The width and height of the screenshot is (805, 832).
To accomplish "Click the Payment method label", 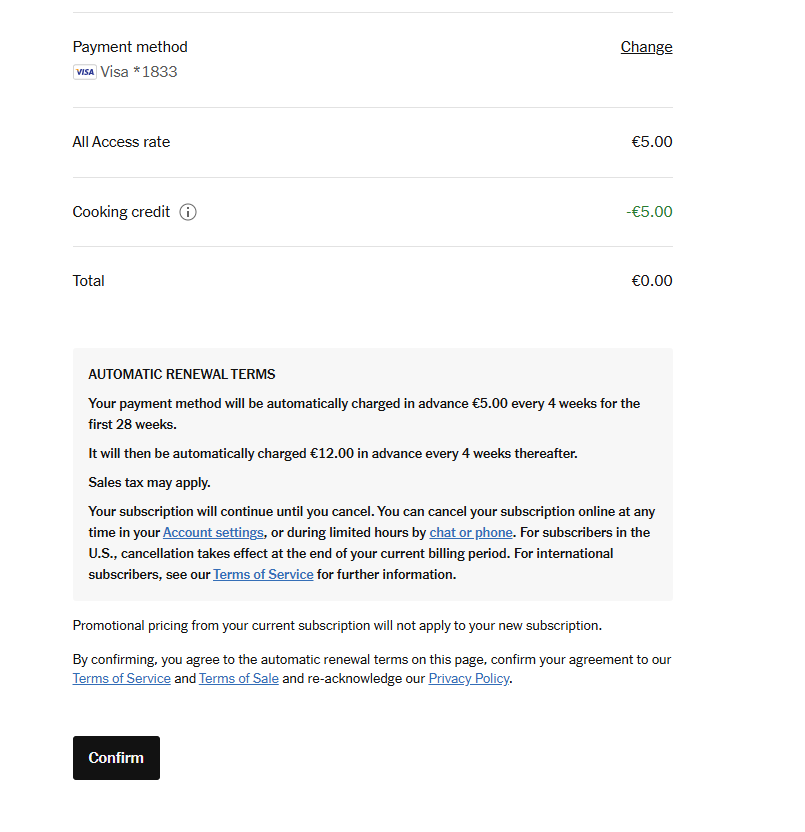I will 130,47.
